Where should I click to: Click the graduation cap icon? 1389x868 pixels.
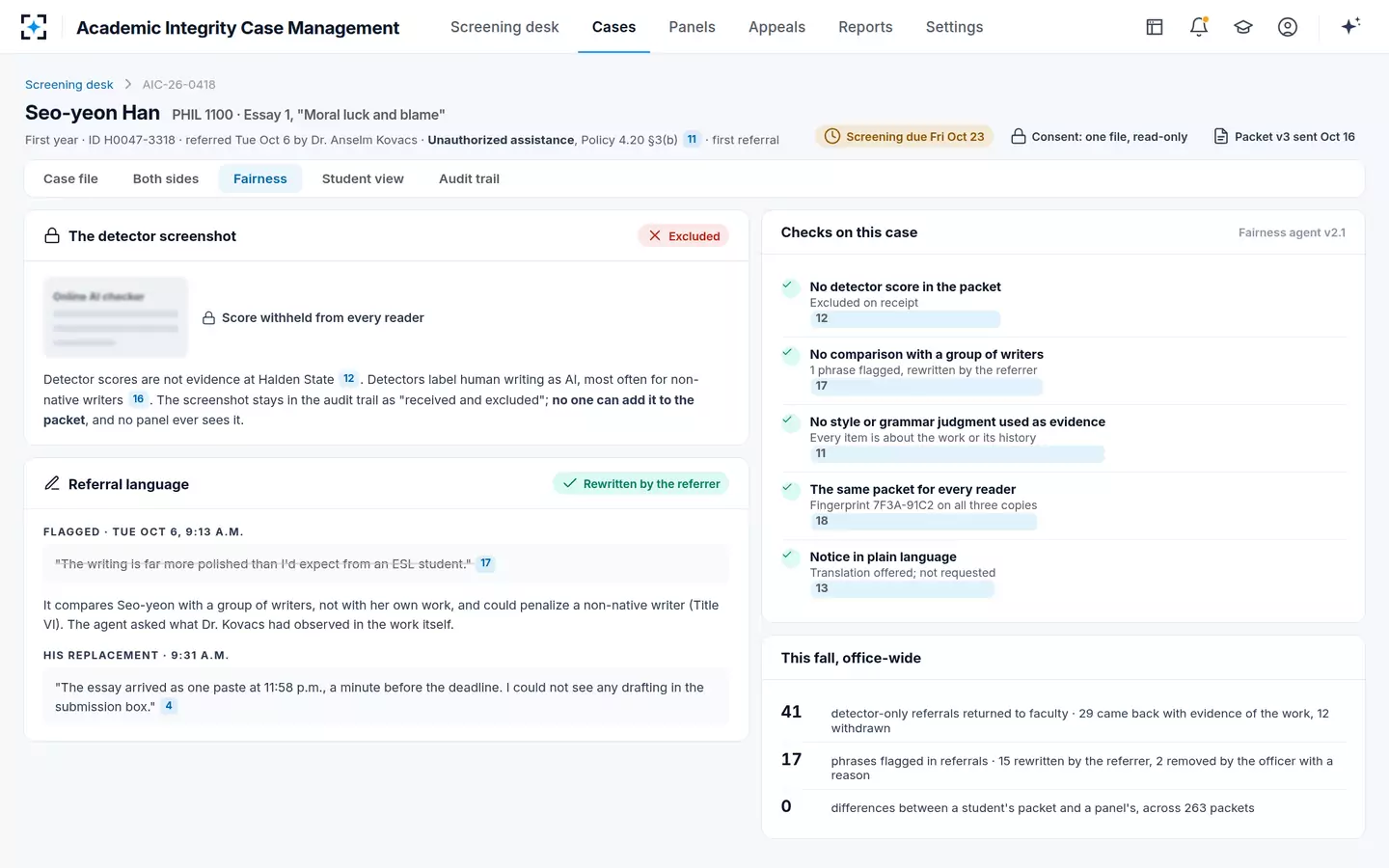click(x=1243, y=27)
